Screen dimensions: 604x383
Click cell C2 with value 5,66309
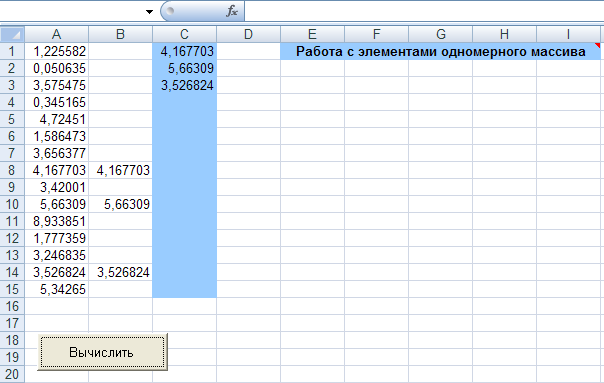(x=185, y=68)
